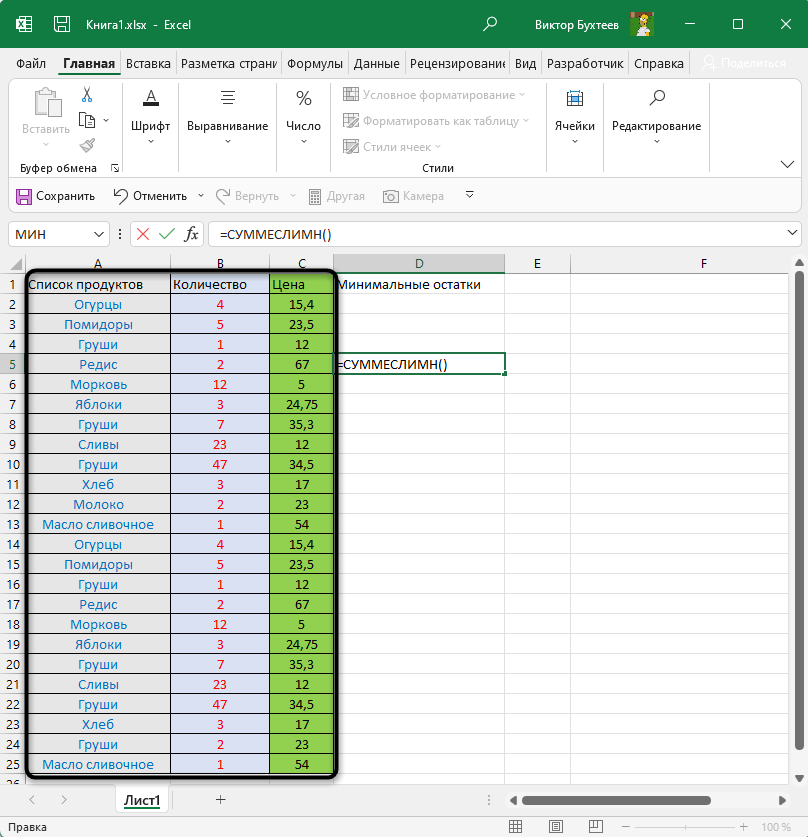Expand the Name Box dropdown showing МИН
Image resolution: width=808 pixels, height=837 pixels.
tap(99, 234)
